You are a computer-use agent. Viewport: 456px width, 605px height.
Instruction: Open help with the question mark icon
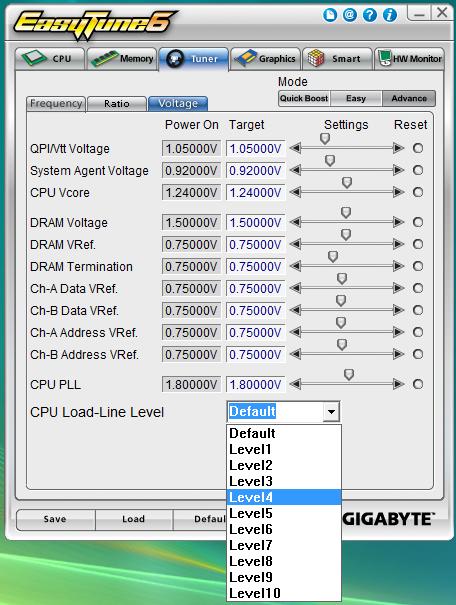(370, 15)
